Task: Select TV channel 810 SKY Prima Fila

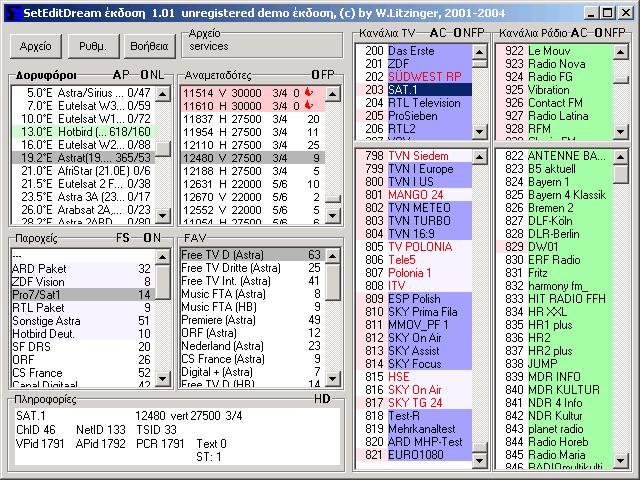Action: click(x=414, y=312)
